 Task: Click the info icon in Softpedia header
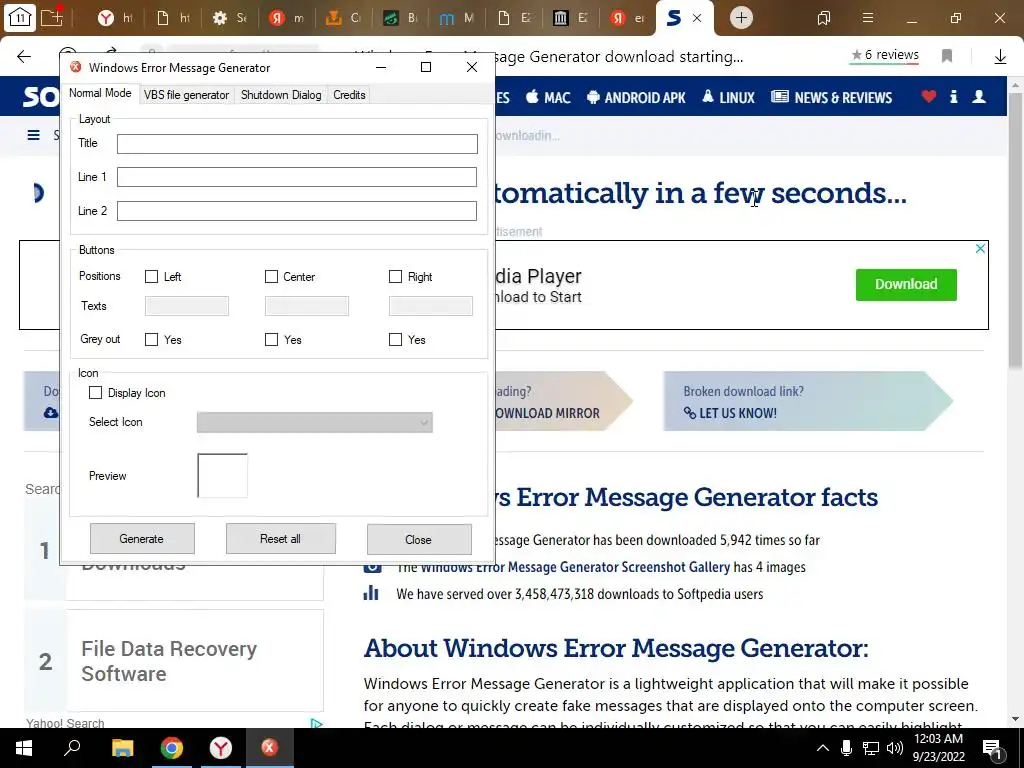click(953, 97)
